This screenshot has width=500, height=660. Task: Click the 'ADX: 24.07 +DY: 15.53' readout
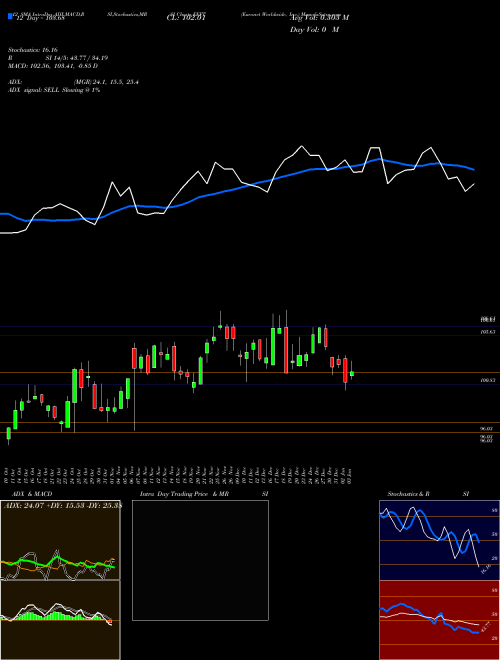pos(46,506)
